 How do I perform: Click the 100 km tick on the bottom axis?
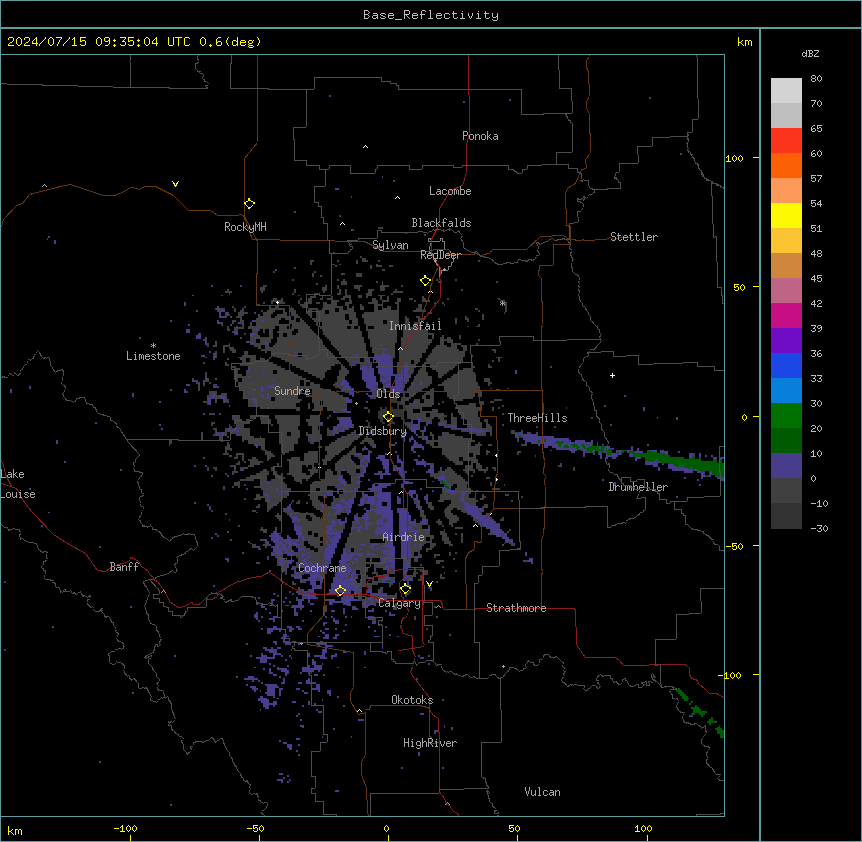(x=644, y=828)
